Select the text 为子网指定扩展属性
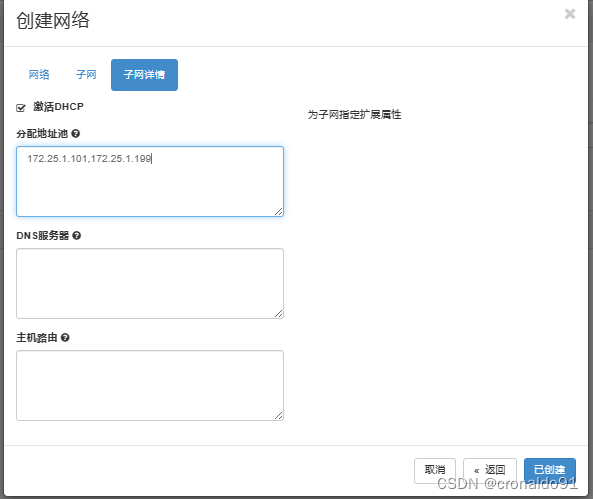This screenshot has height=499, width=593. 354,115
